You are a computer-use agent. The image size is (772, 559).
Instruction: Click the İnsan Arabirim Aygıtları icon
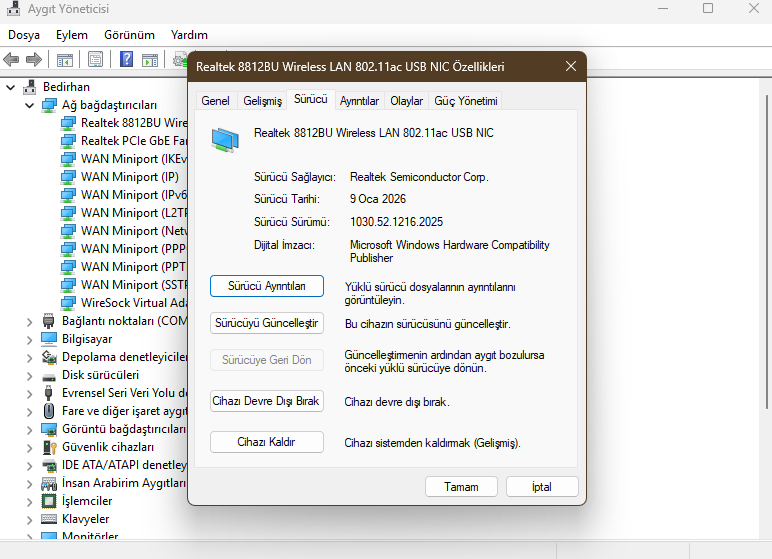(49, 484)
